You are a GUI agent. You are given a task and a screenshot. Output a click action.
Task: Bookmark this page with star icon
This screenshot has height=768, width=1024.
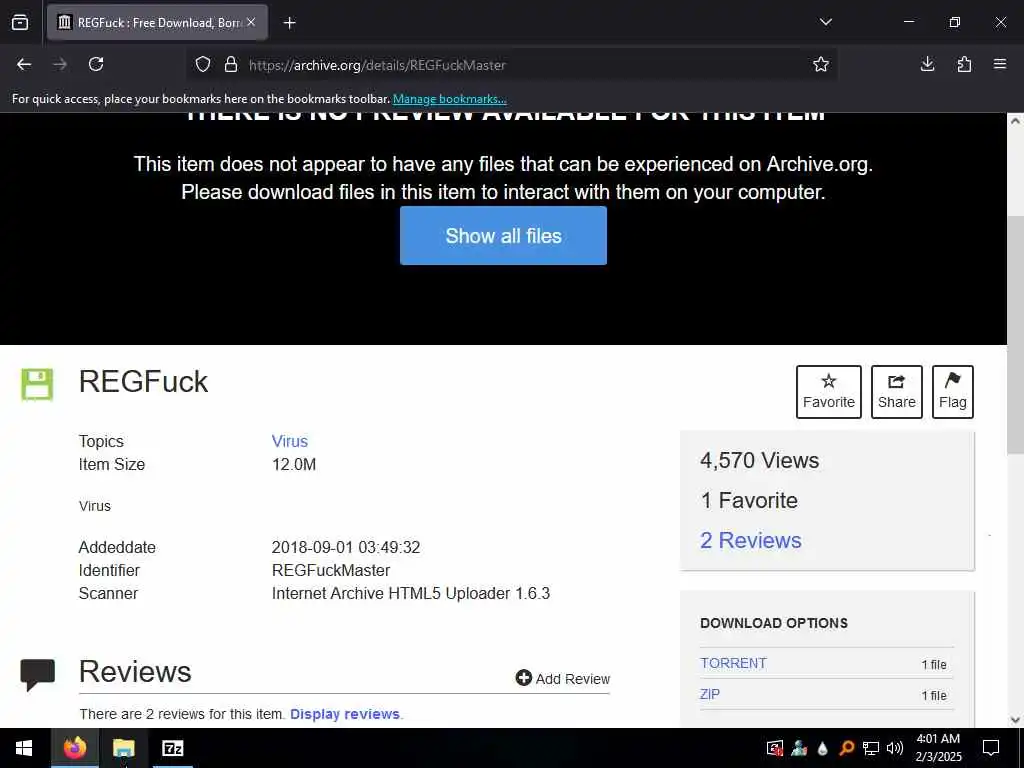(821, 64)
